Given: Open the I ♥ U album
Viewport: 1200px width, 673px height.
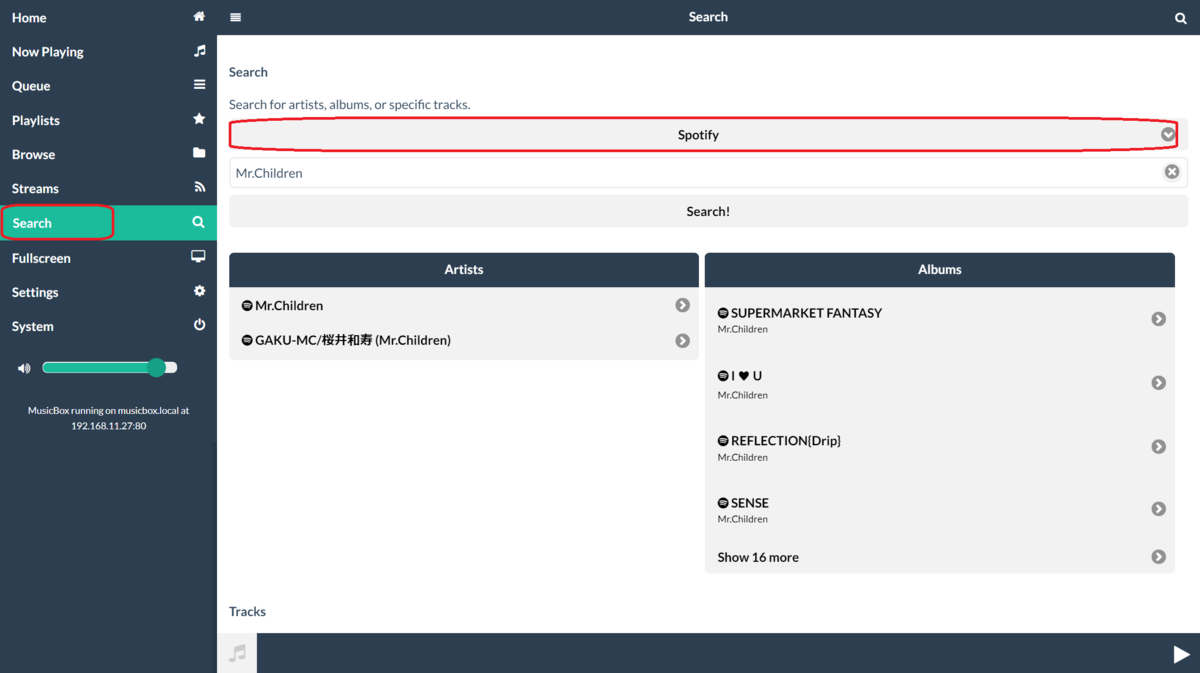Looking at the screenshot, I should coord(939,383).
